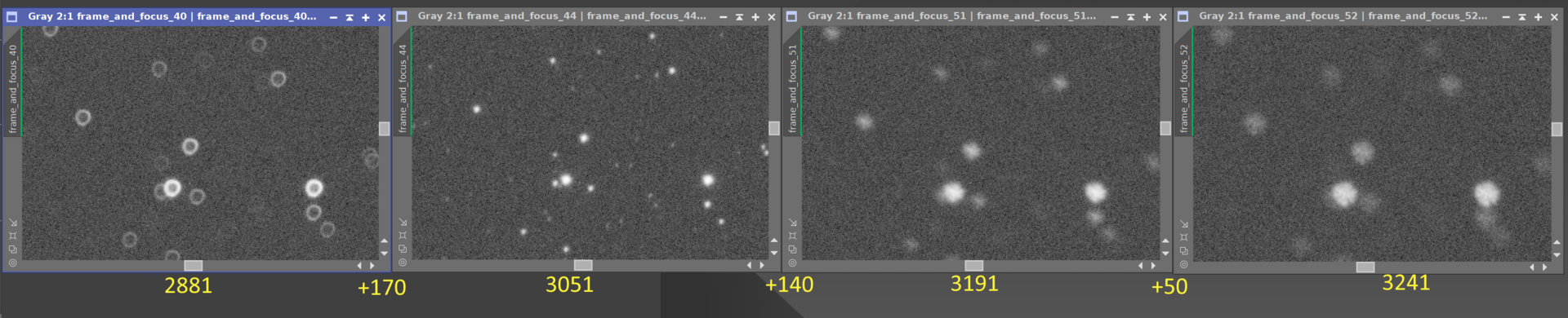Click the diagonal arrow icon in frame_and_focus_52

(1183, 224)
